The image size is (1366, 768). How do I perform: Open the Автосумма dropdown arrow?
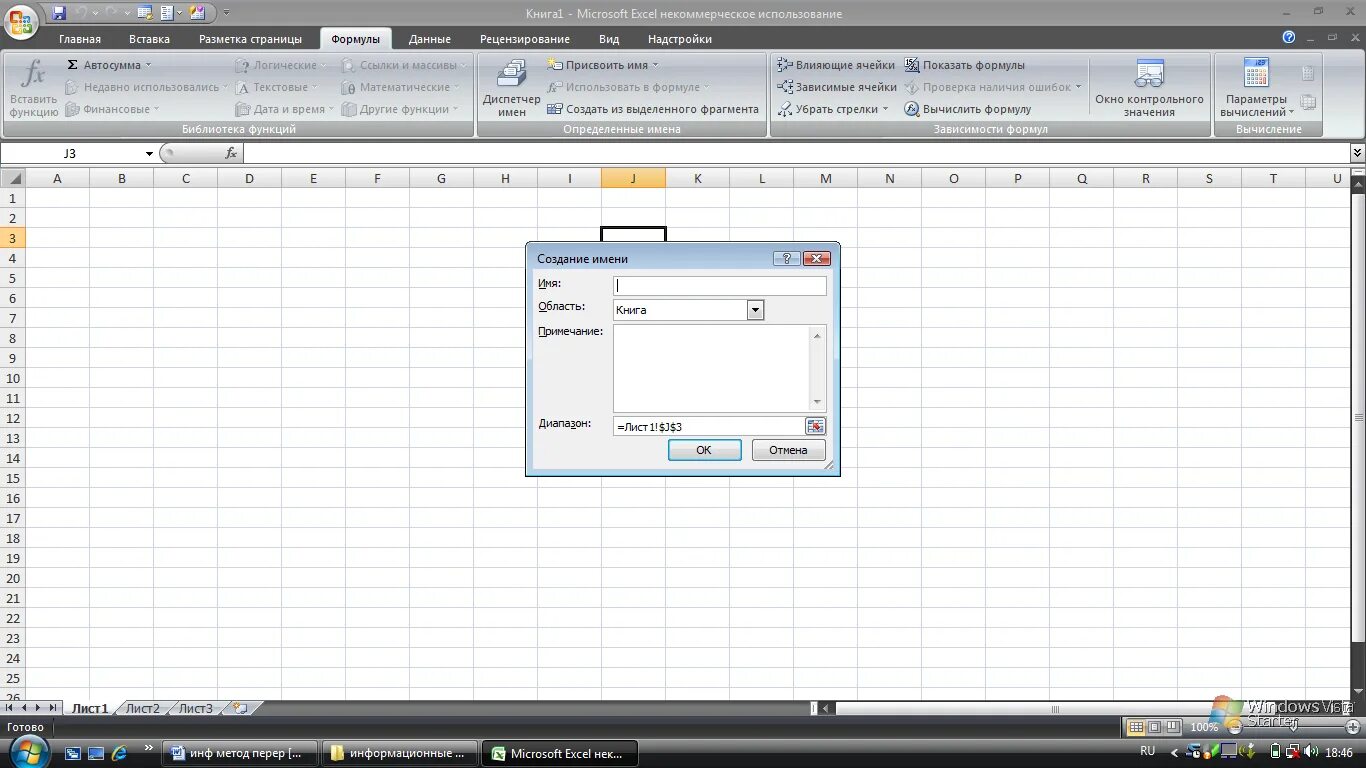(x=150, y=65)
